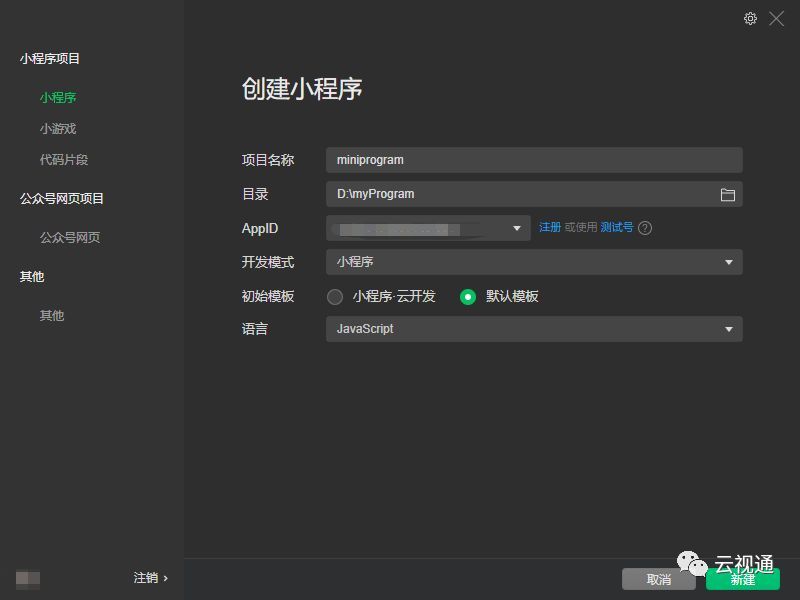Click the help icon next to 测试号

pos(645,228)
